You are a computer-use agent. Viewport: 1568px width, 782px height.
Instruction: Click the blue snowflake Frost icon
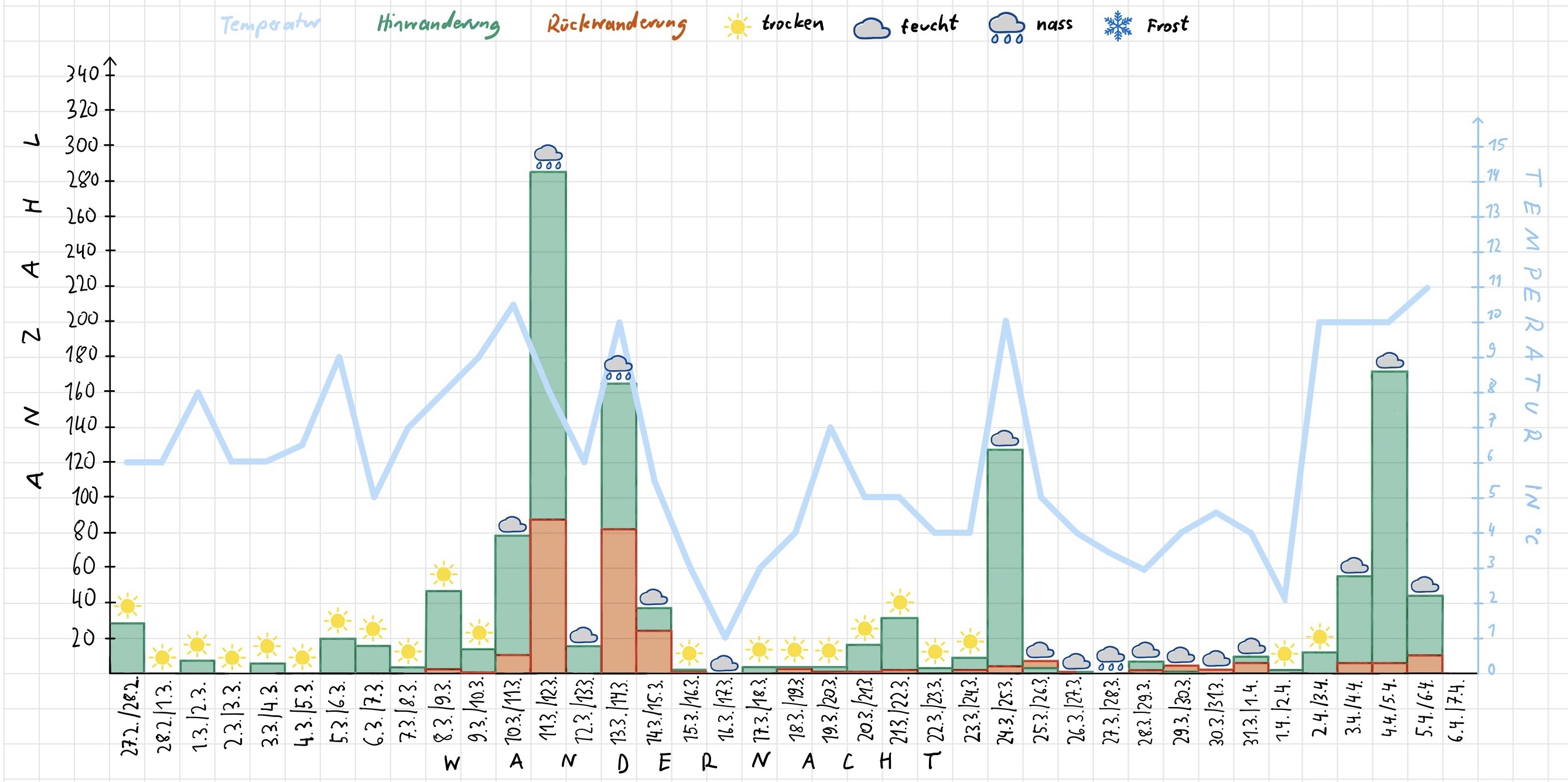coord(1118,27)
